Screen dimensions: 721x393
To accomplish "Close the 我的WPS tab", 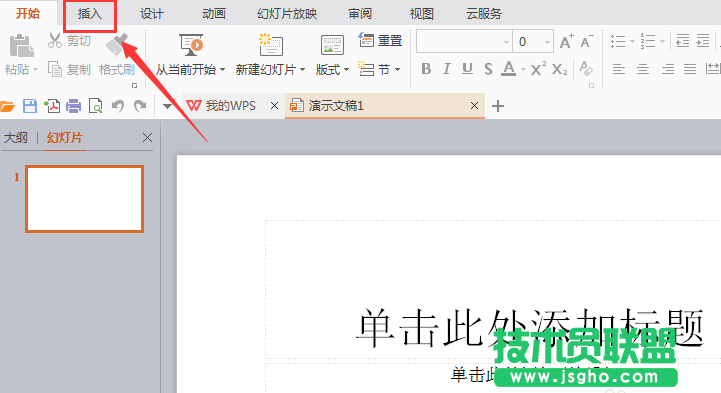I will click(275, 106).
